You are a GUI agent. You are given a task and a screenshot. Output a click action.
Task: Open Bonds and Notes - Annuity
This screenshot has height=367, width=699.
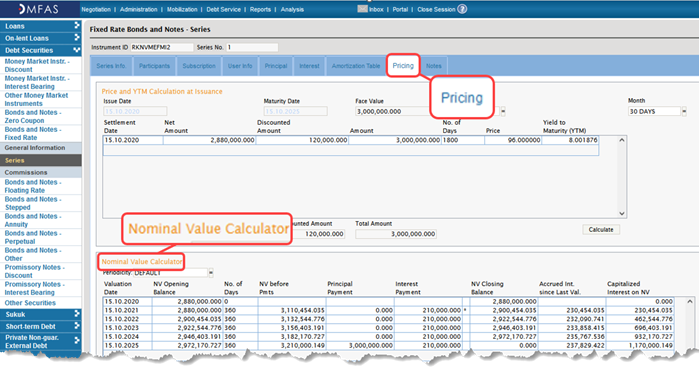point(33,220)
